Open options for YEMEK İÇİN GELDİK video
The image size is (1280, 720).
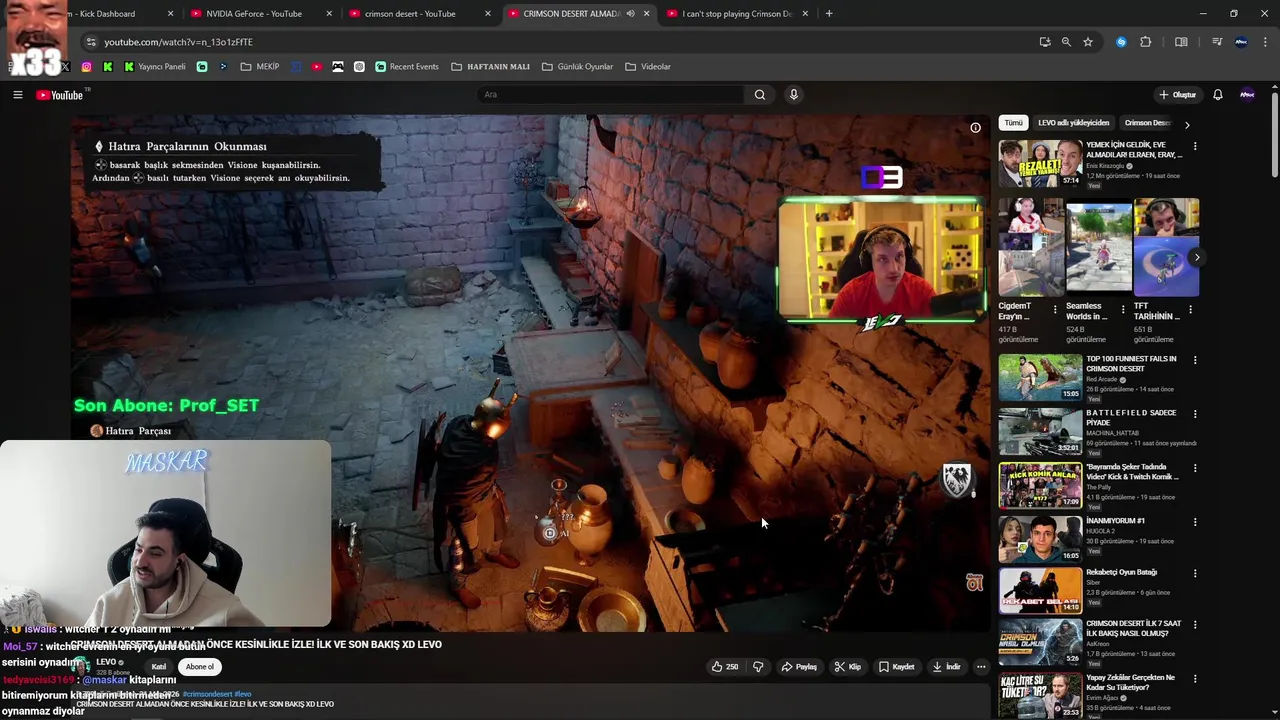click(x=1195, y=146)
